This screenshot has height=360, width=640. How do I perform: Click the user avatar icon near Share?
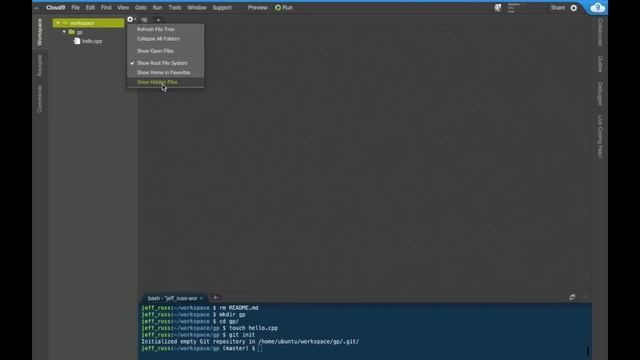coord(498,7)
